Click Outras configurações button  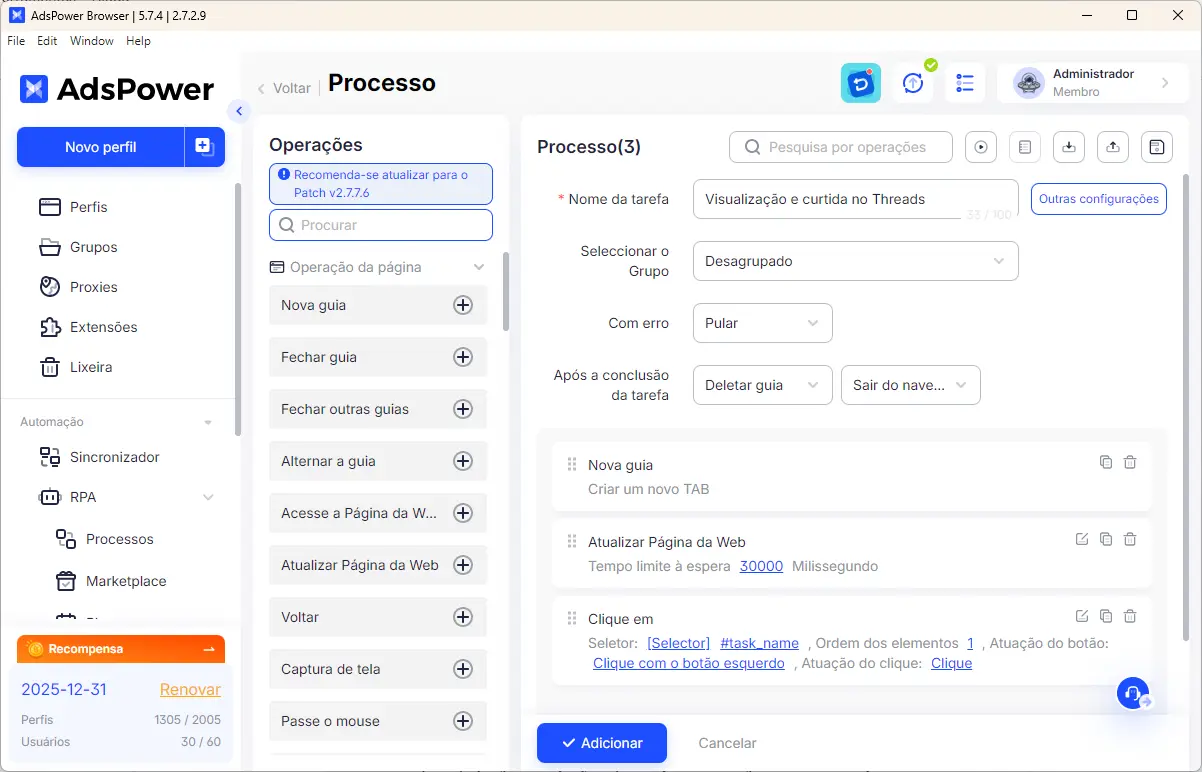pyautogui.click(x=1099, y=199)
